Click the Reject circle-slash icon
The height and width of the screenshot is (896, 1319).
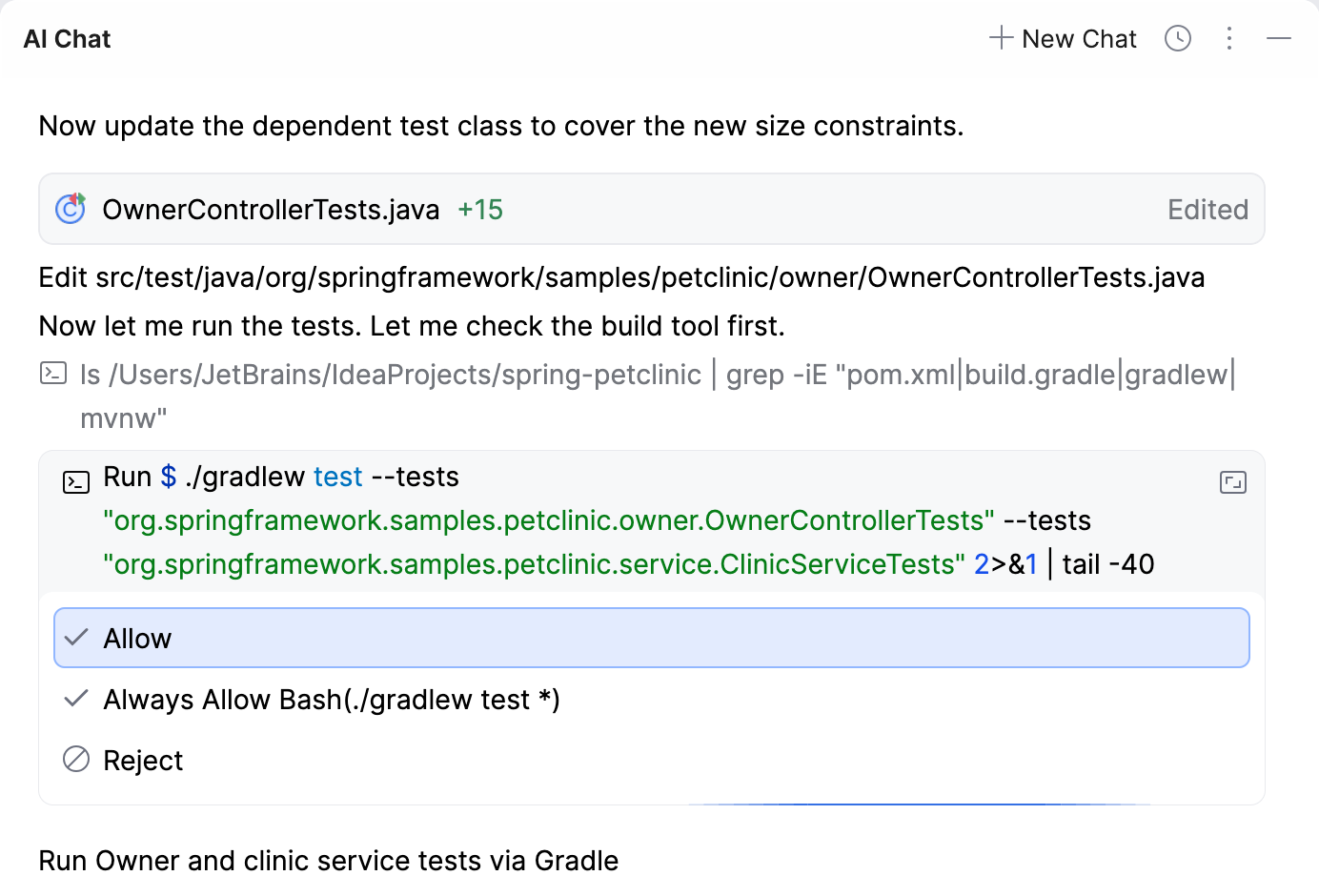76,759
